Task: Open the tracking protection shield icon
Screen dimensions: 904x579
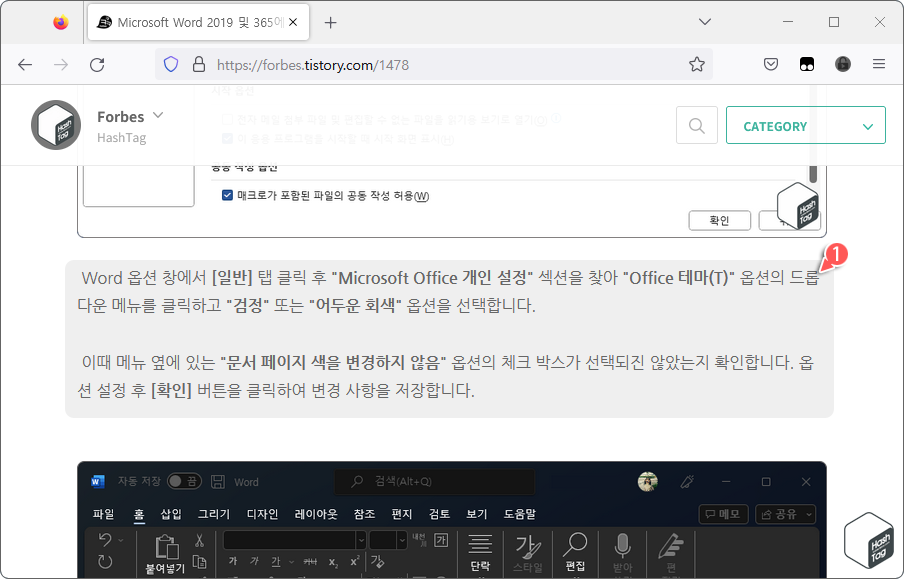Action: point(171,64)
